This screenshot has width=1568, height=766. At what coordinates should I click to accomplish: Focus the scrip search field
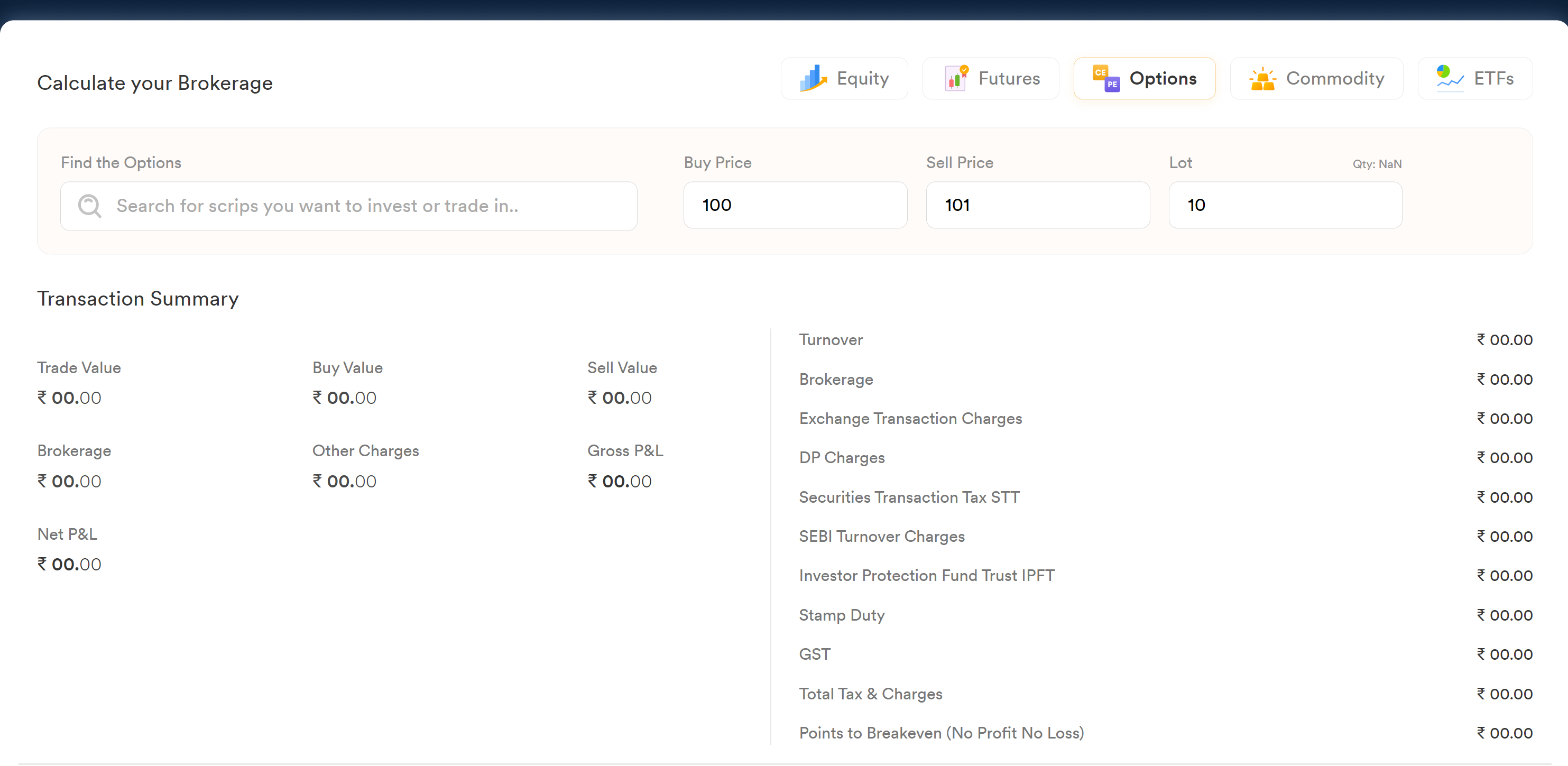[x=365, y=206]
